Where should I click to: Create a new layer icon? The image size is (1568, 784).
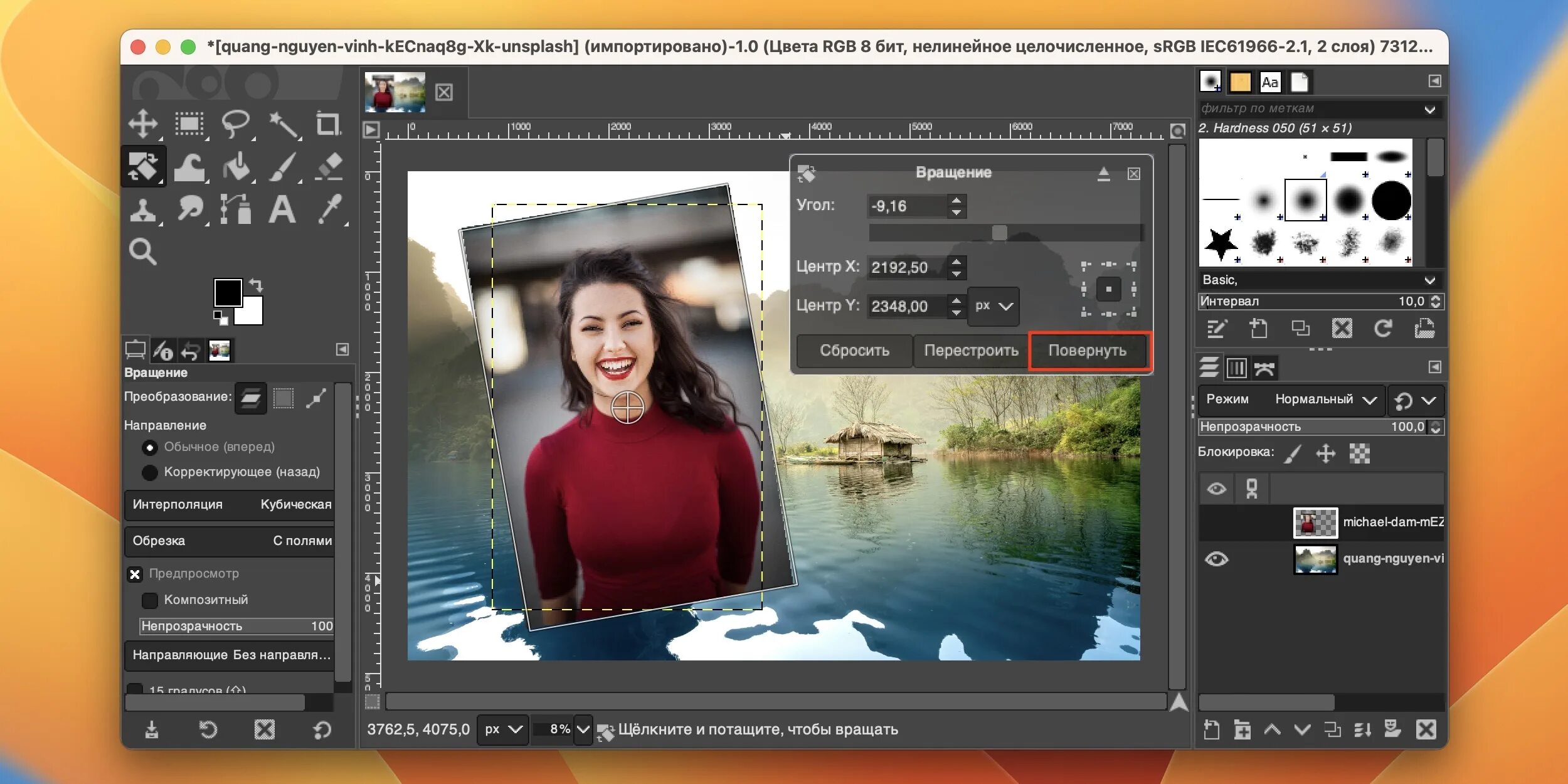(1211, 729)
